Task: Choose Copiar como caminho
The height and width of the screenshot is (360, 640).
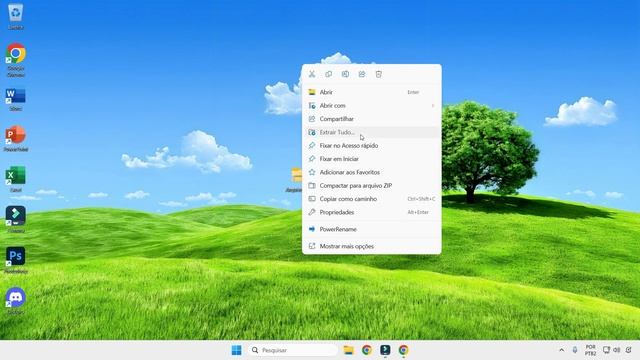Action: pyautogui.click(x=371, y=199)
